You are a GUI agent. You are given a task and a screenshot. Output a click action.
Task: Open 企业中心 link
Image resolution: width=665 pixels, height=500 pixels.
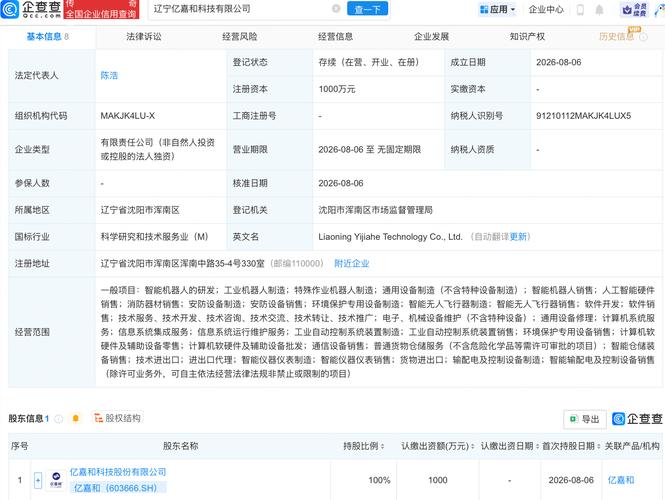(x=546, y=9)
